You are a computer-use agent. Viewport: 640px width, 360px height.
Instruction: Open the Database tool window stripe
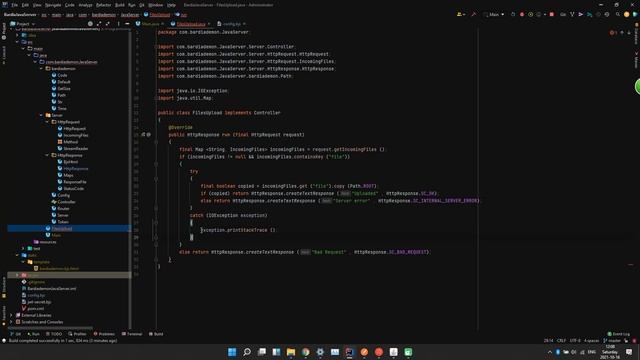[x=636, y=33]
